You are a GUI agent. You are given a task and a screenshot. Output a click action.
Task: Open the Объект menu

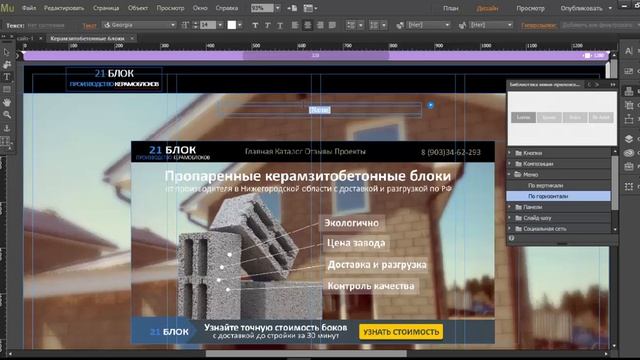point(138,8)
